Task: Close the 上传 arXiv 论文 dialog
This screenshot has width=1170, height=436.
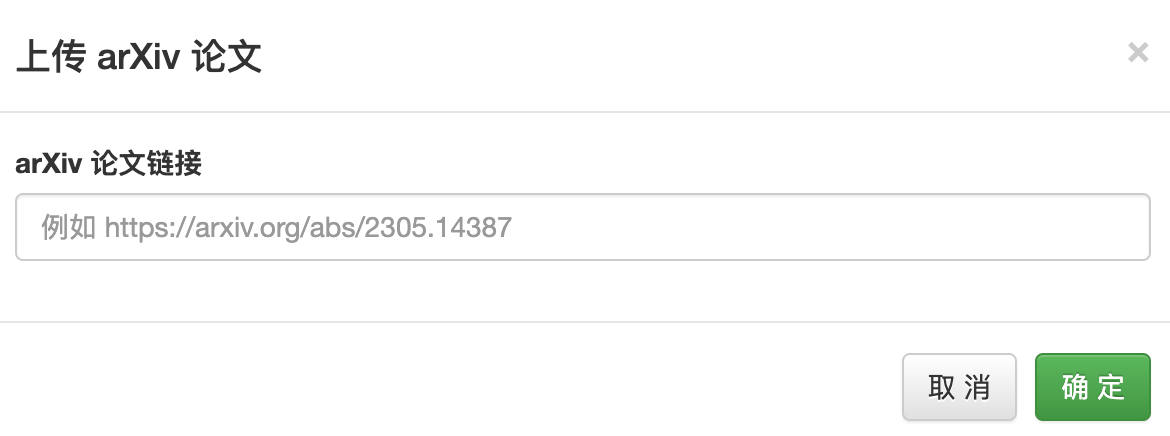Action: pos(1138,53)
